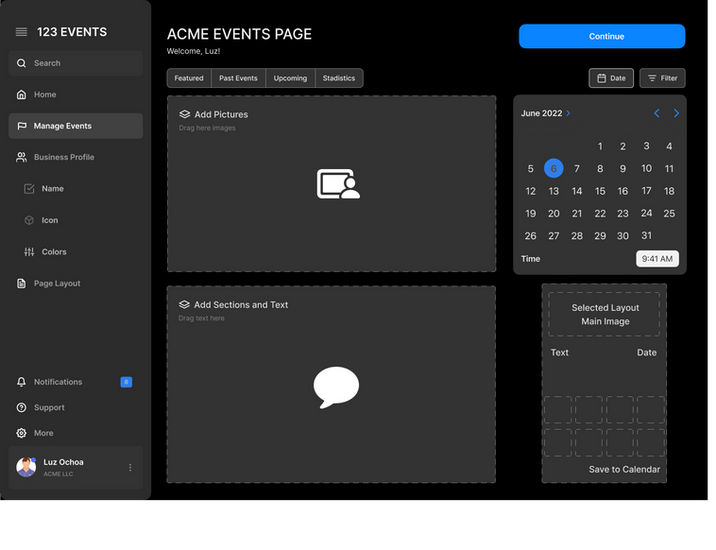Click the Add Pictures heading
716x550 pixels.
click(221, 114)
